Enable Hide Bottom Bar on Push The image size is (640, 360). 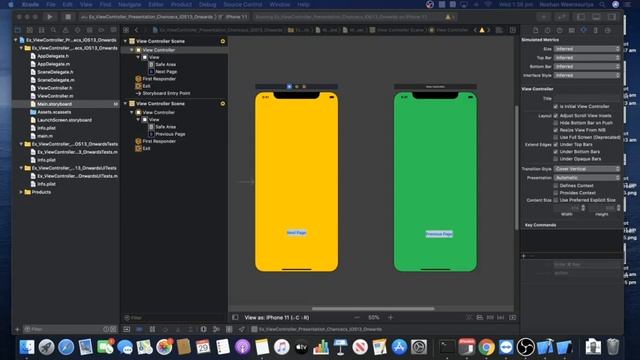pos(556,123)
